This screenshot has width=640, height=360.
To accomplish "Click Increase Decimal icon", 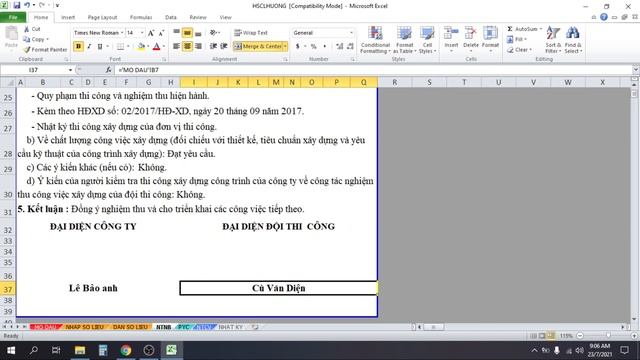I will pyautogui.click(x=339, y=47).
